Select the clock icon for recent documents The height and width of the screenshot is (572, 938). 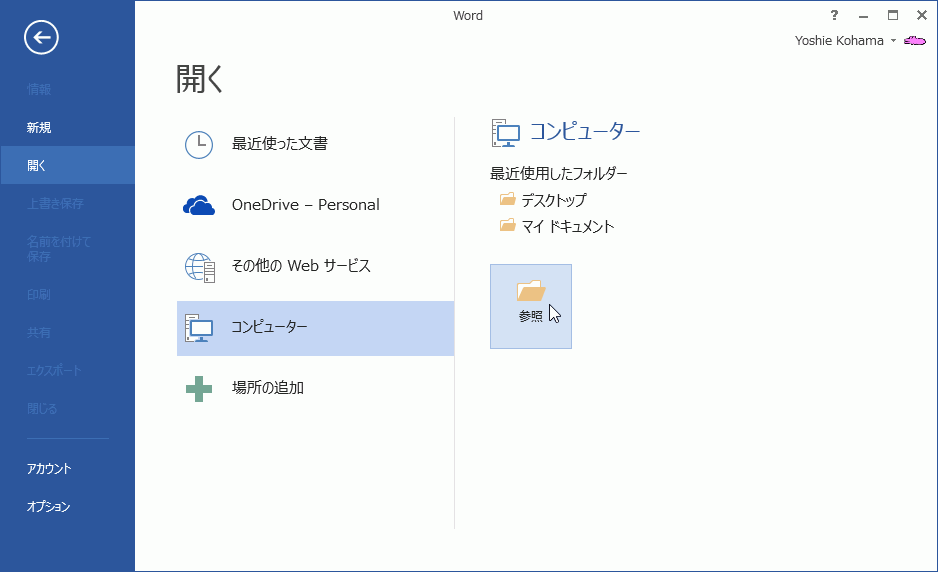tap(199, 144)
